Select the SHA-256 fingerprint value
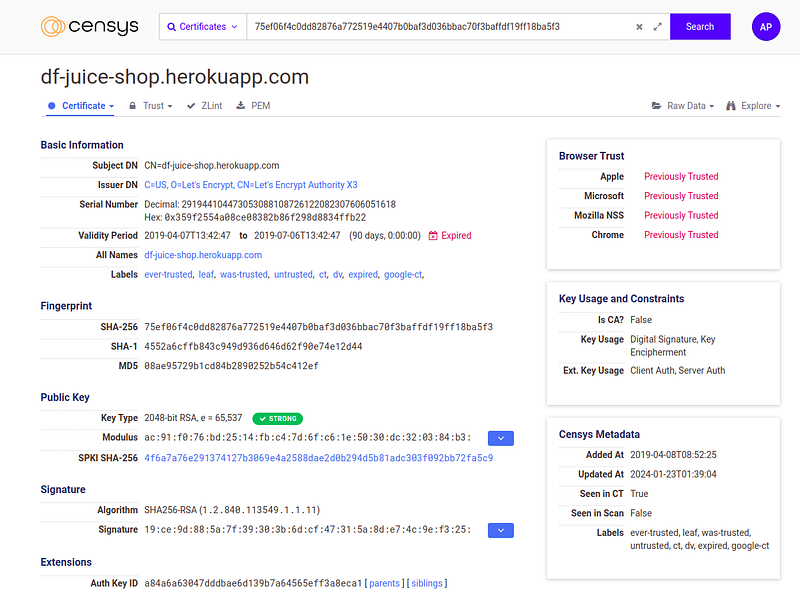Image resolution: width=800 pixels, height=593 pixels. (x=318, y=327)
